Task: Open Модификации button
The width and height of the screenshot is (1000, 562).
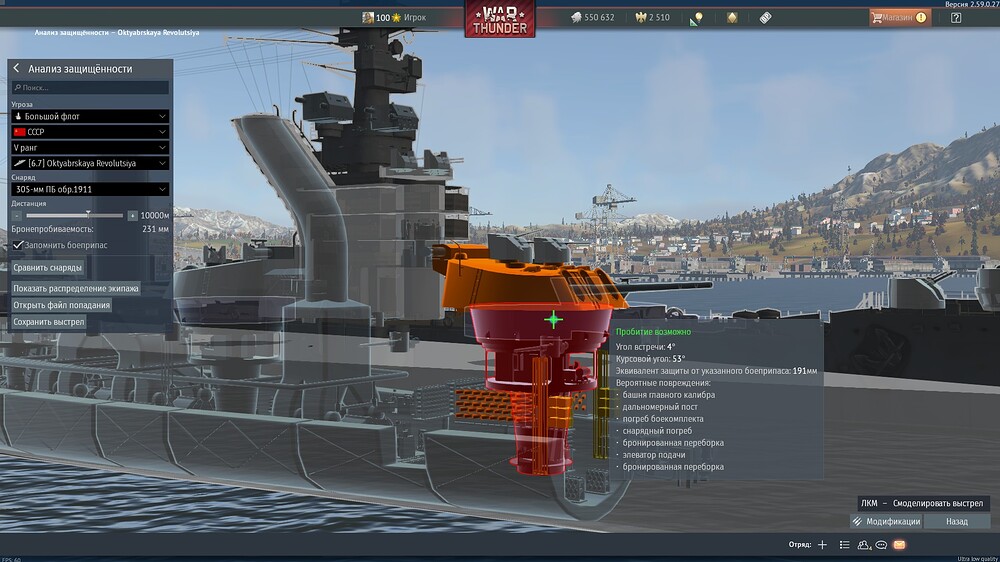Action: click(887, 521)
